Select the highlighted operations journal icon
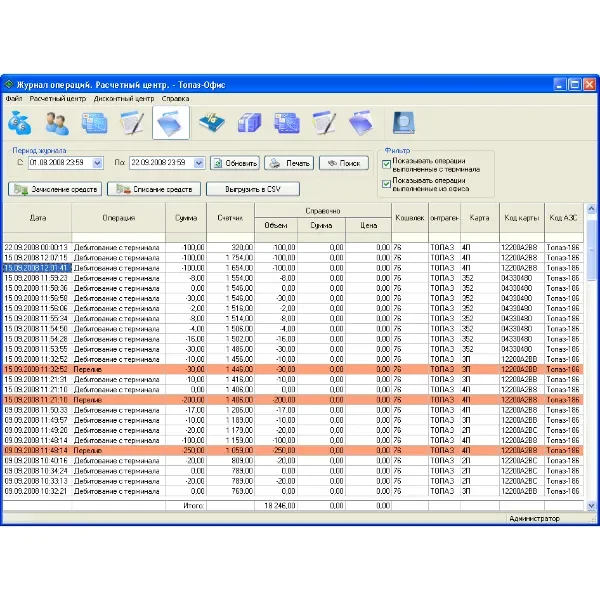This screenshot has width=600, height=600. 171,123
